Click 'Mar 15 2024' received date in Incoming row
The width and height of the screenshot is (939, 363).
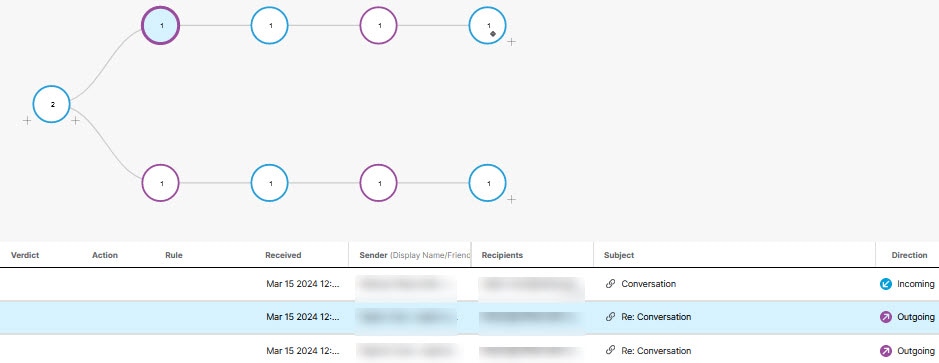click(302, 284)
